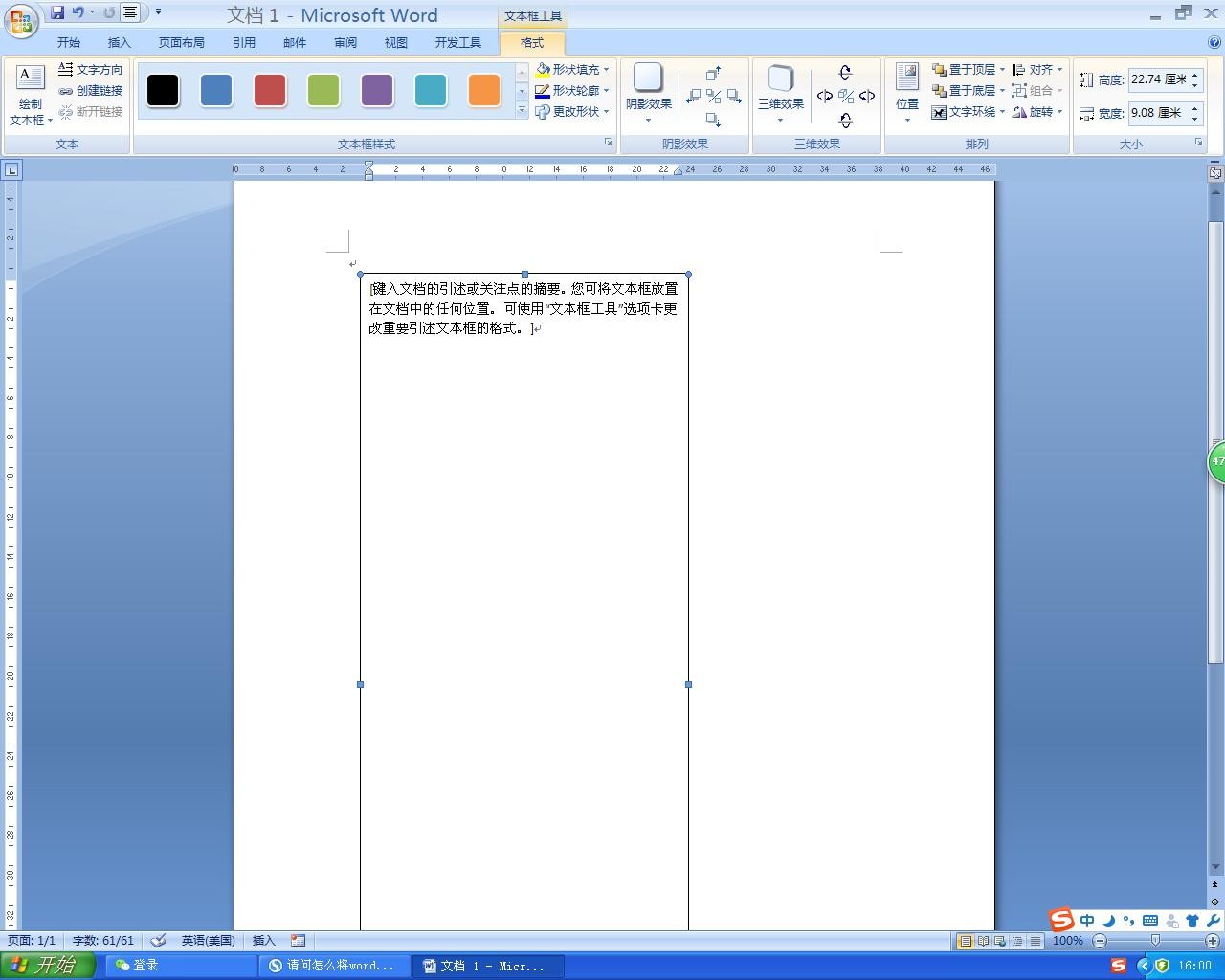The width and height of the screenshot is (1225, 980).
Task: Click the zoom slider handle
Action: click(1155, 941)
